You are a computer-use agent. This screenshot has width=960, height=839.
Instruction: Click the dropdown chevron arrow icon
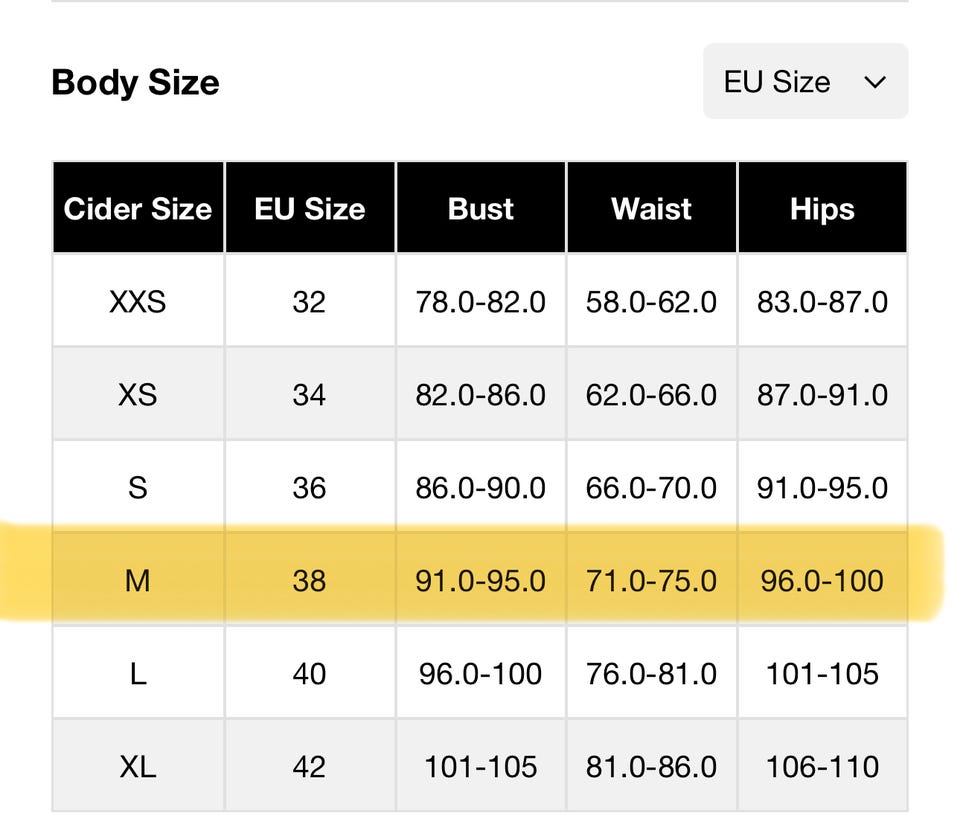(875, 82)
